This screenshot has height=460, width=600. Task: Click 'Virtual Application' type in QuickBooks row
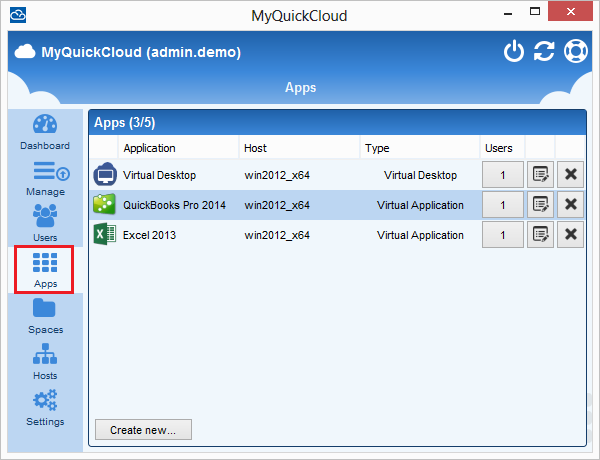click(420, 205)
